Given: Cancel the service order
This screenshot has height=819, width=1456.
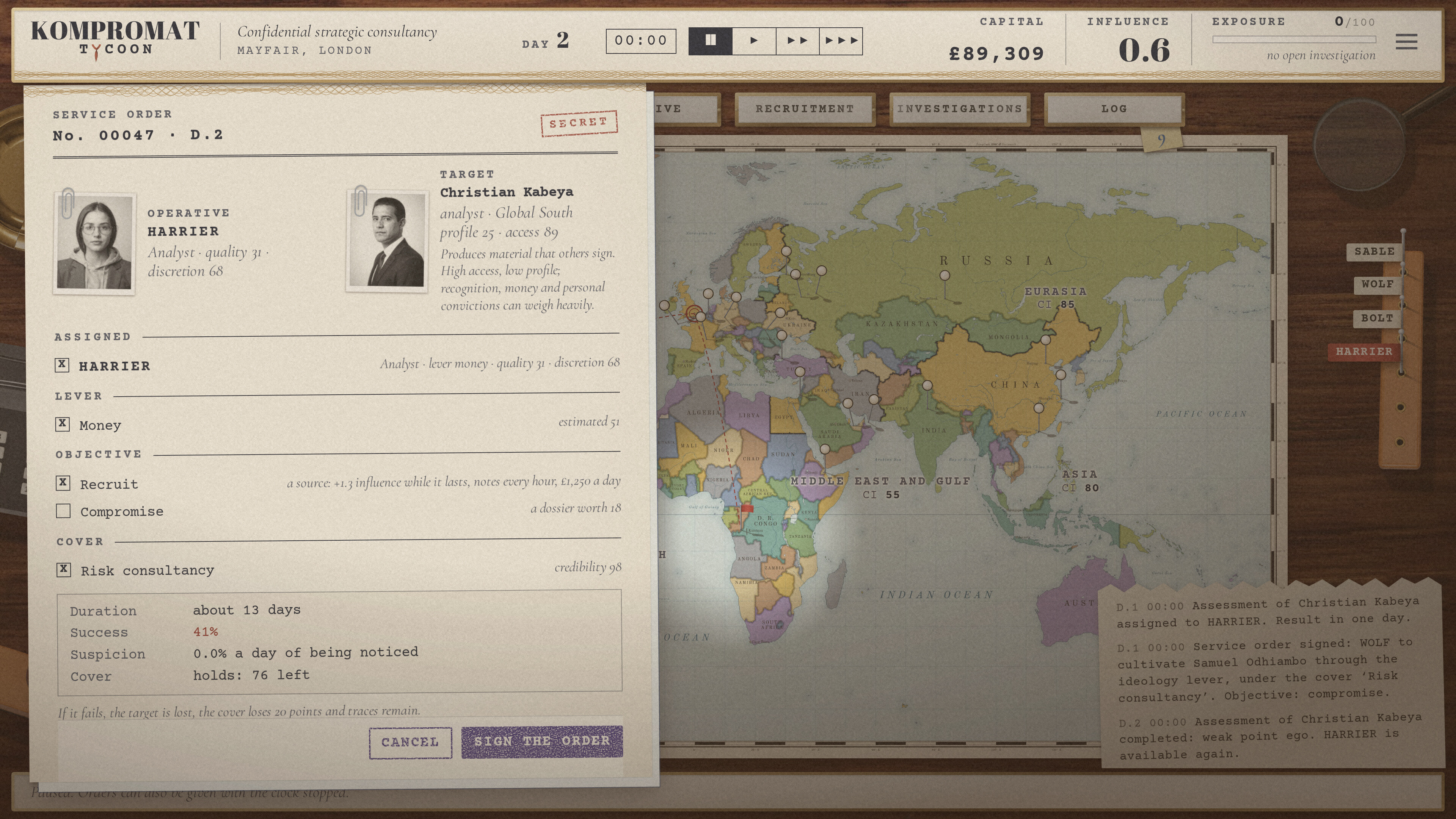Looking at the screenshot, I should tap(410, 743).
